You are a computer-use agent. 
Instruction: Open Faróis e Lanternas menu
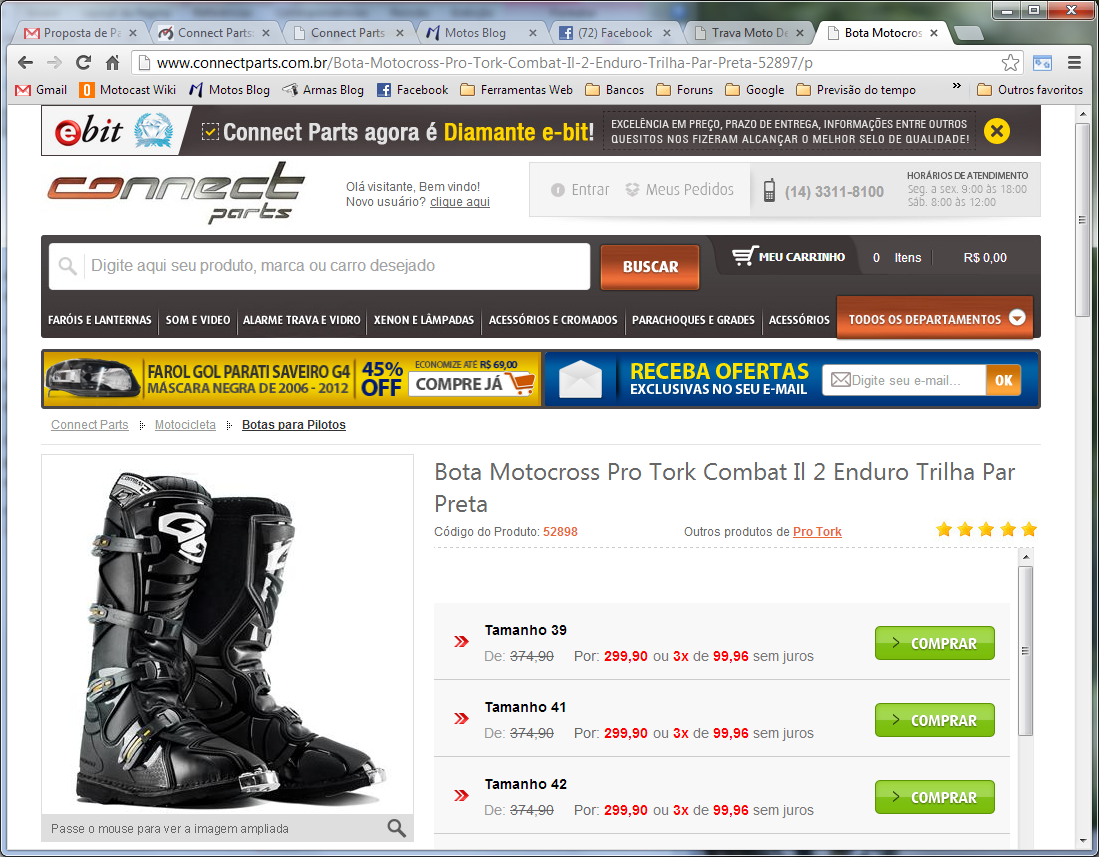click(100, 320)
